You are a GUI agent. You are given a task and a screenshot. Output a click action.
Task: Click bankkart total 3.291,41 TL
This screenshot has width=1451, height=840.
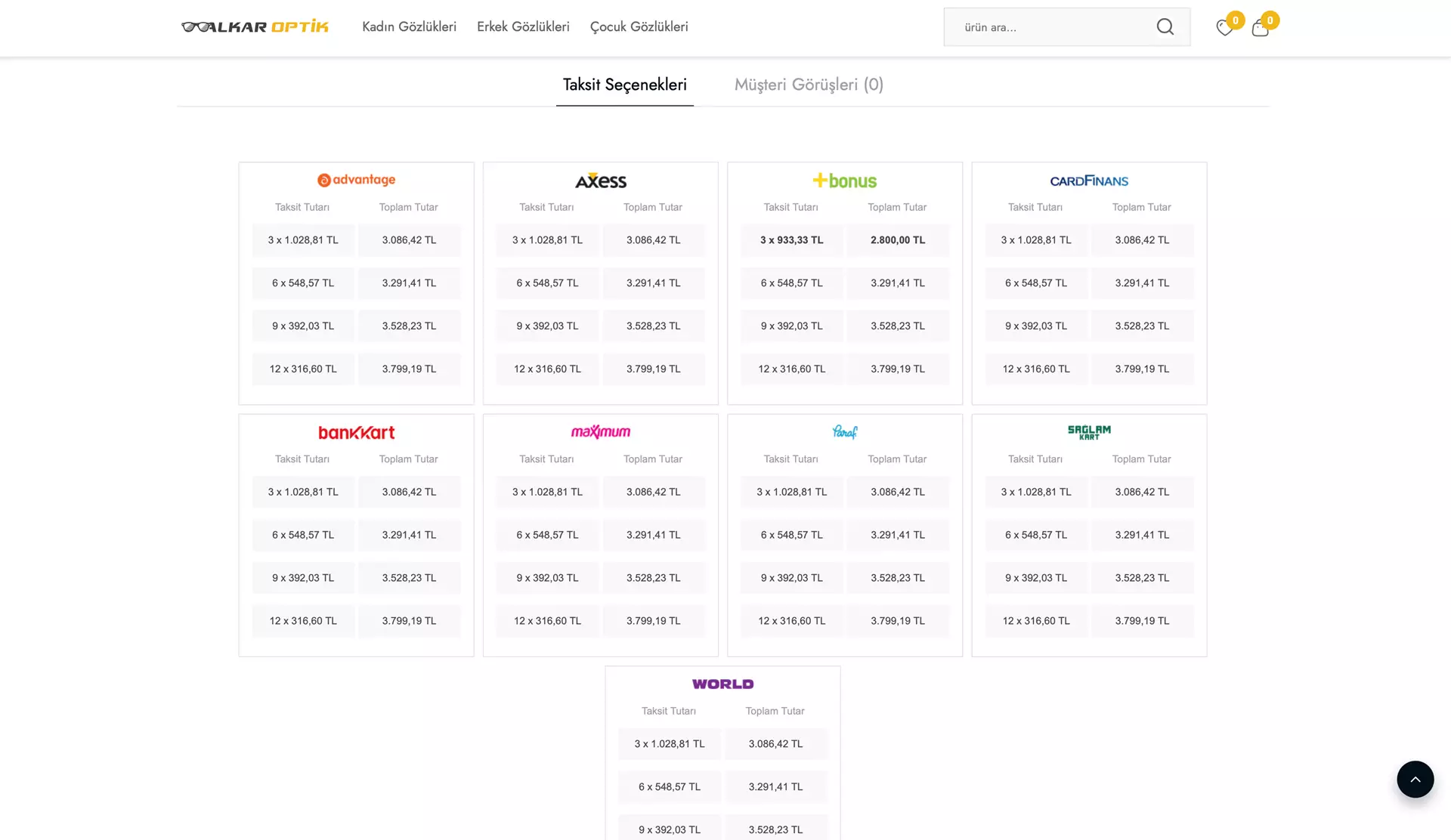(x=409, y=535)
